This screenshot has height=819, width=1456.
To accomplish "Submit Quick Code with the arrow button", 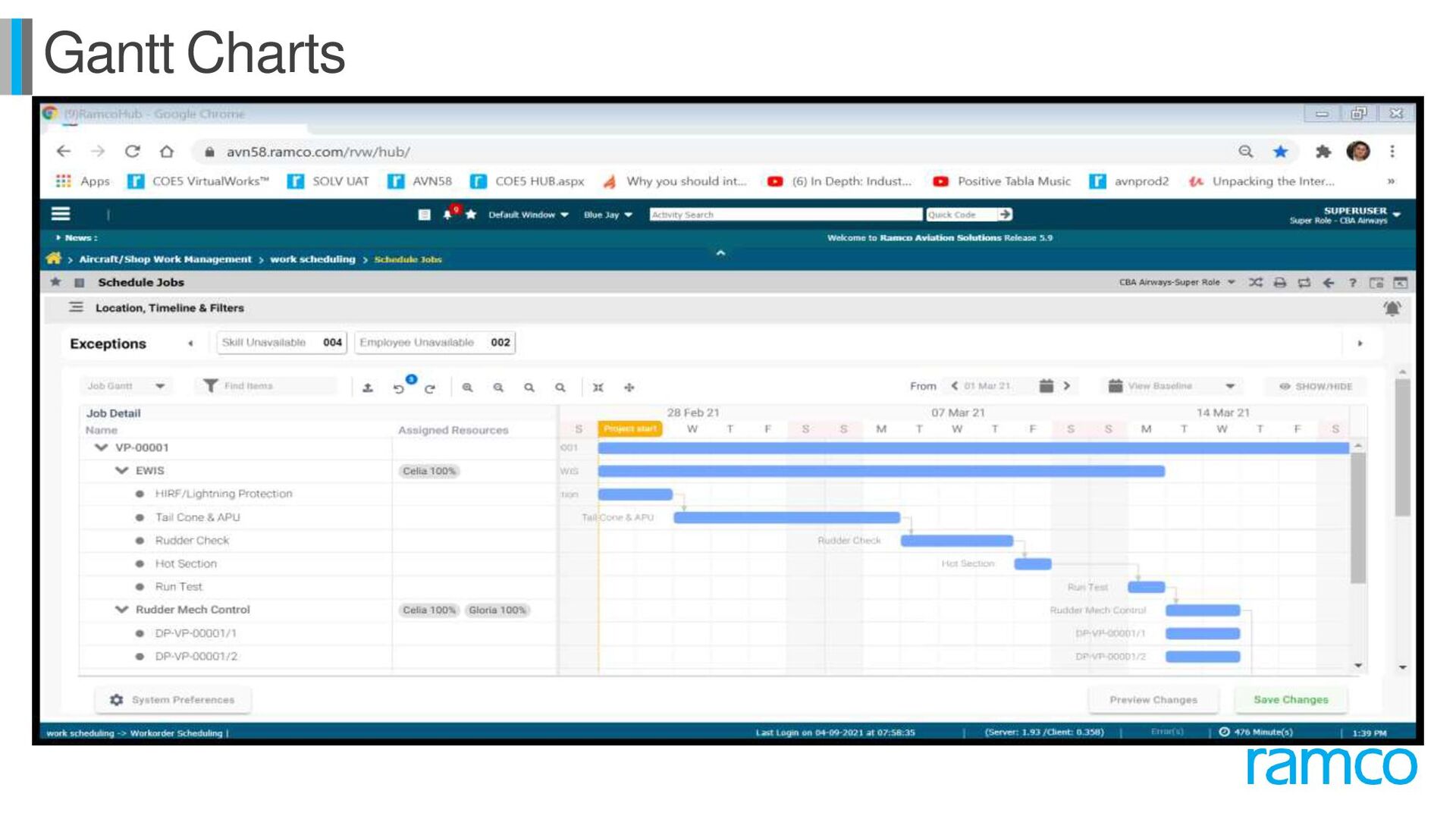I will coord(1005,215).
